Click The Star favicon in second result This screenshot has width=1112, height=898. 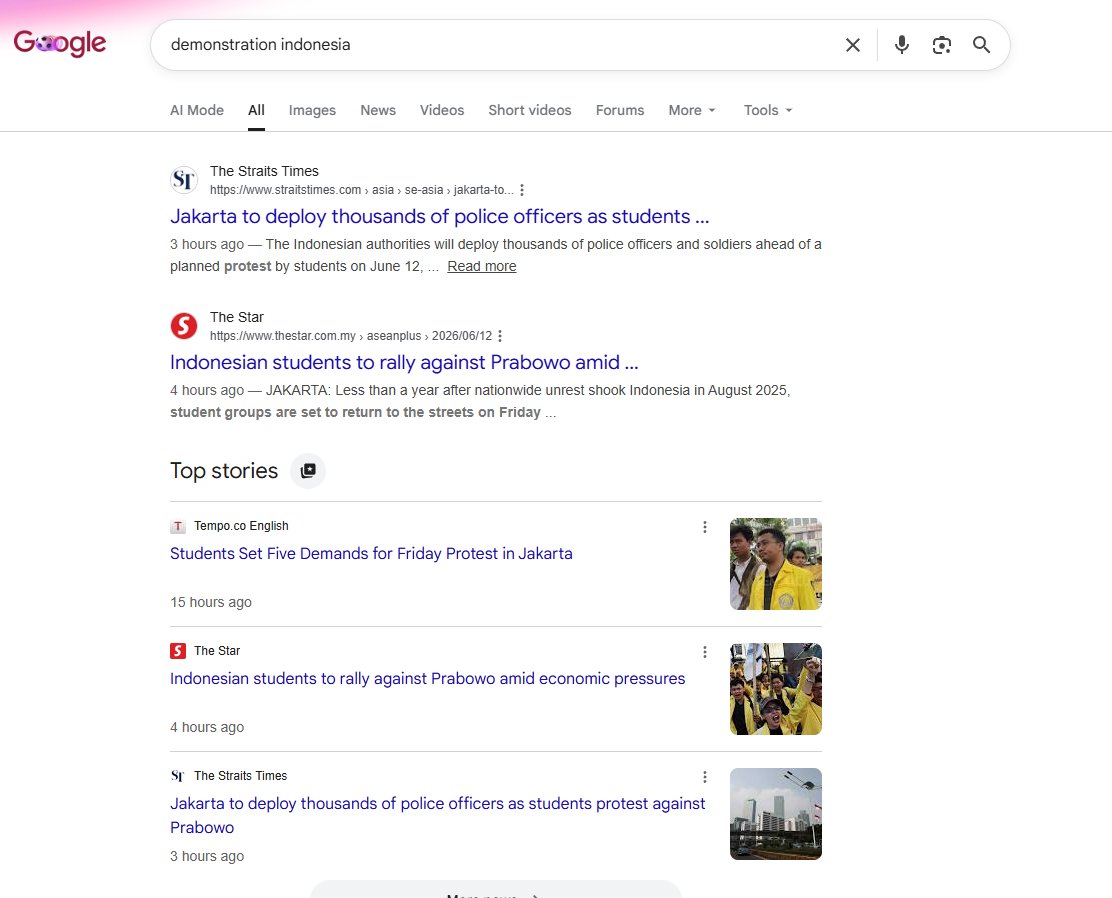[x=184, y=326]
